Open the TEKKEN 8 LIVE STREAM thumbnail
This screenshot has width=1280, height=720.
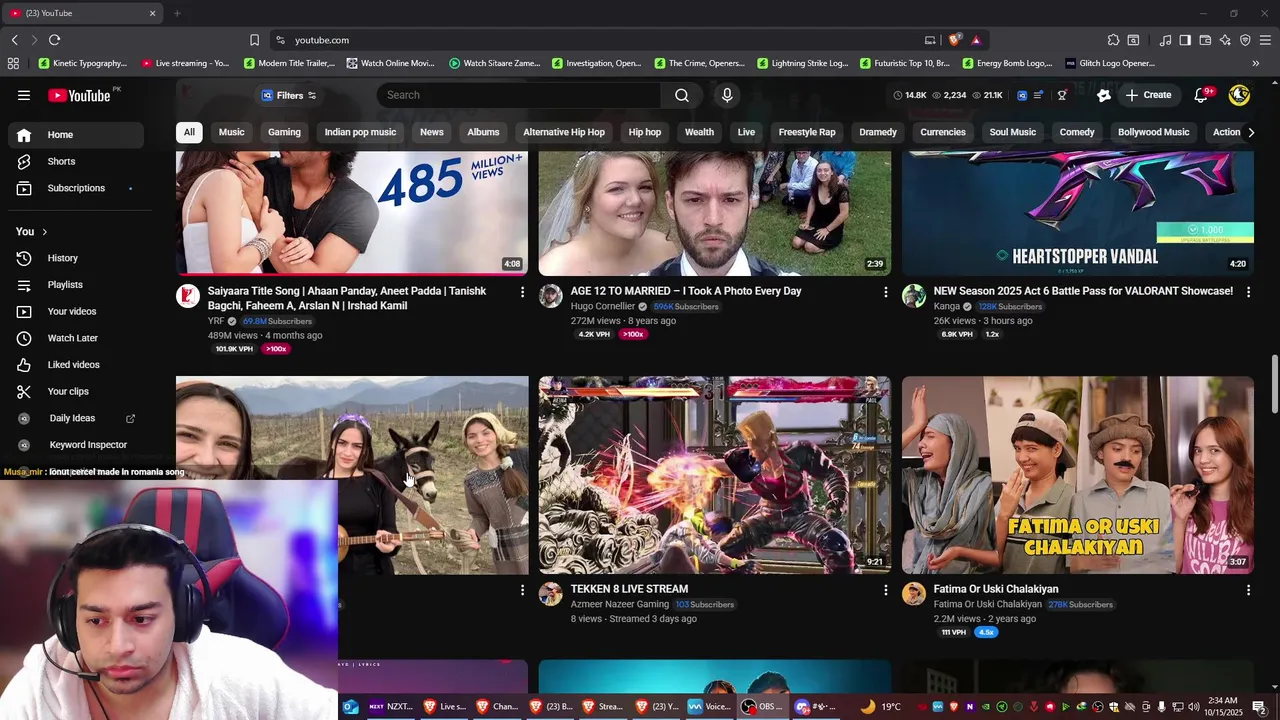coord(714,475)
